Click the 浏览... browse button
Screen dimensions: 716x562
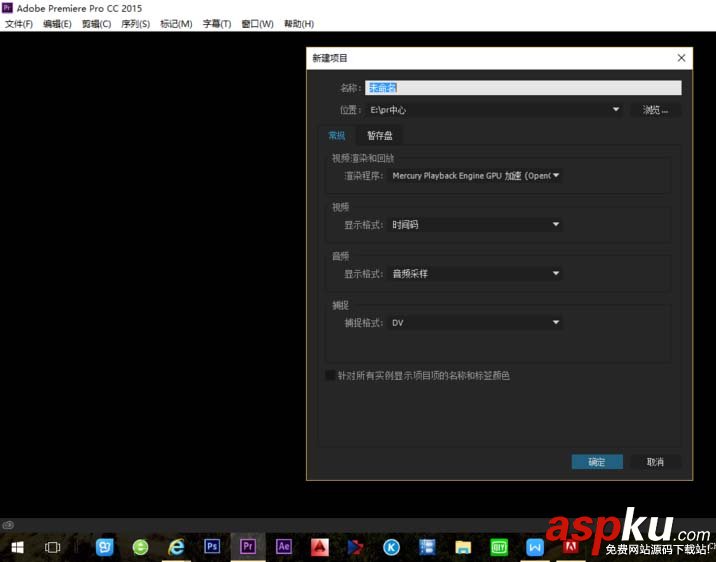(655, 110)
